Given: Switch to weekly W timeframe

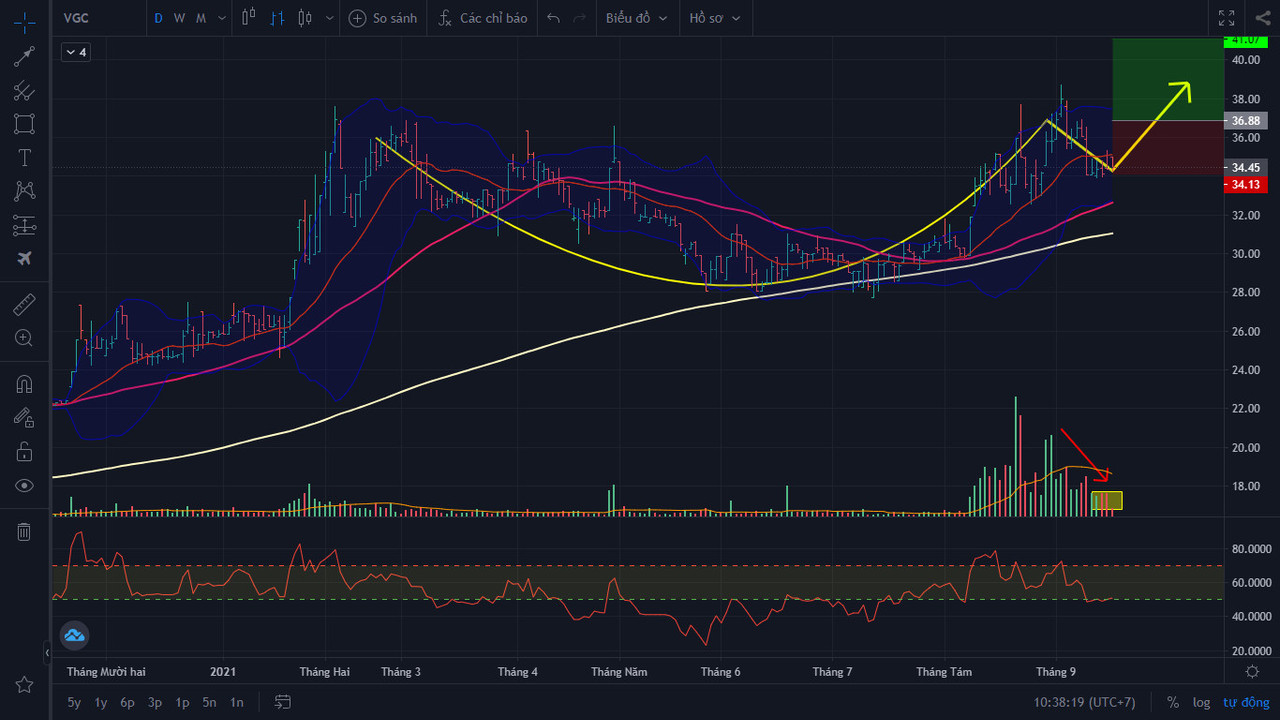Looking at the screenshot, I should pos(179,18).
